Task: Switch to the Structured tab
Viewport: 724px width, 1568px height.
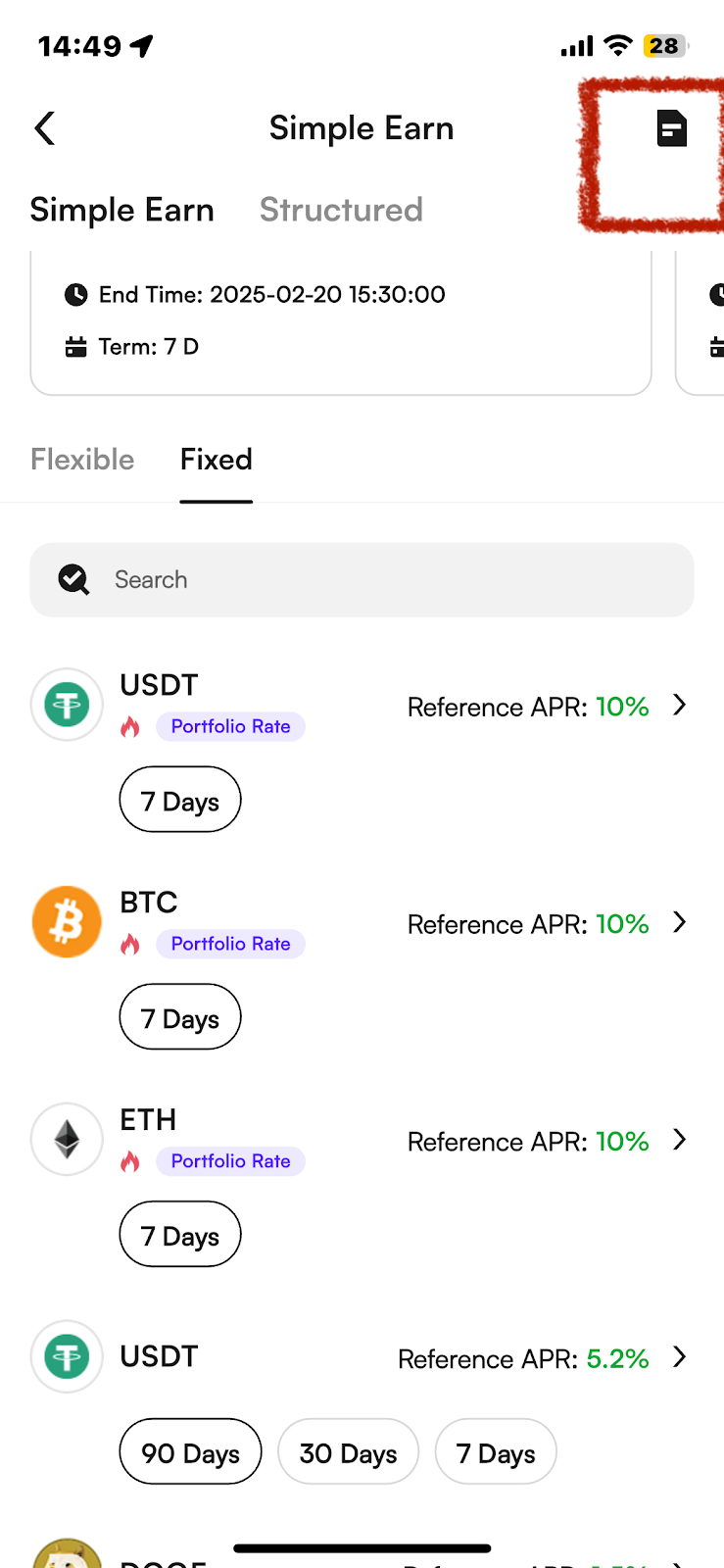Action: pyautogui.click(x=341, y=210)
